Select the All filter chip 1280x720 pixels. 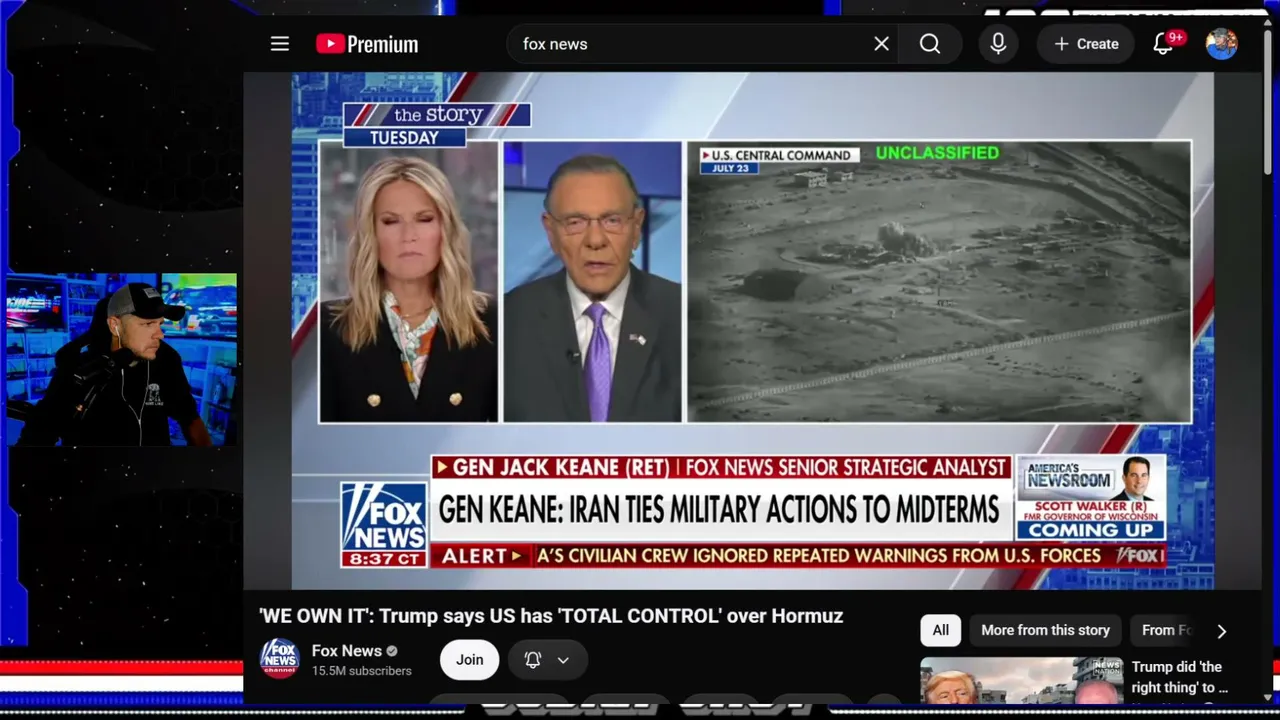coord(941,630)
